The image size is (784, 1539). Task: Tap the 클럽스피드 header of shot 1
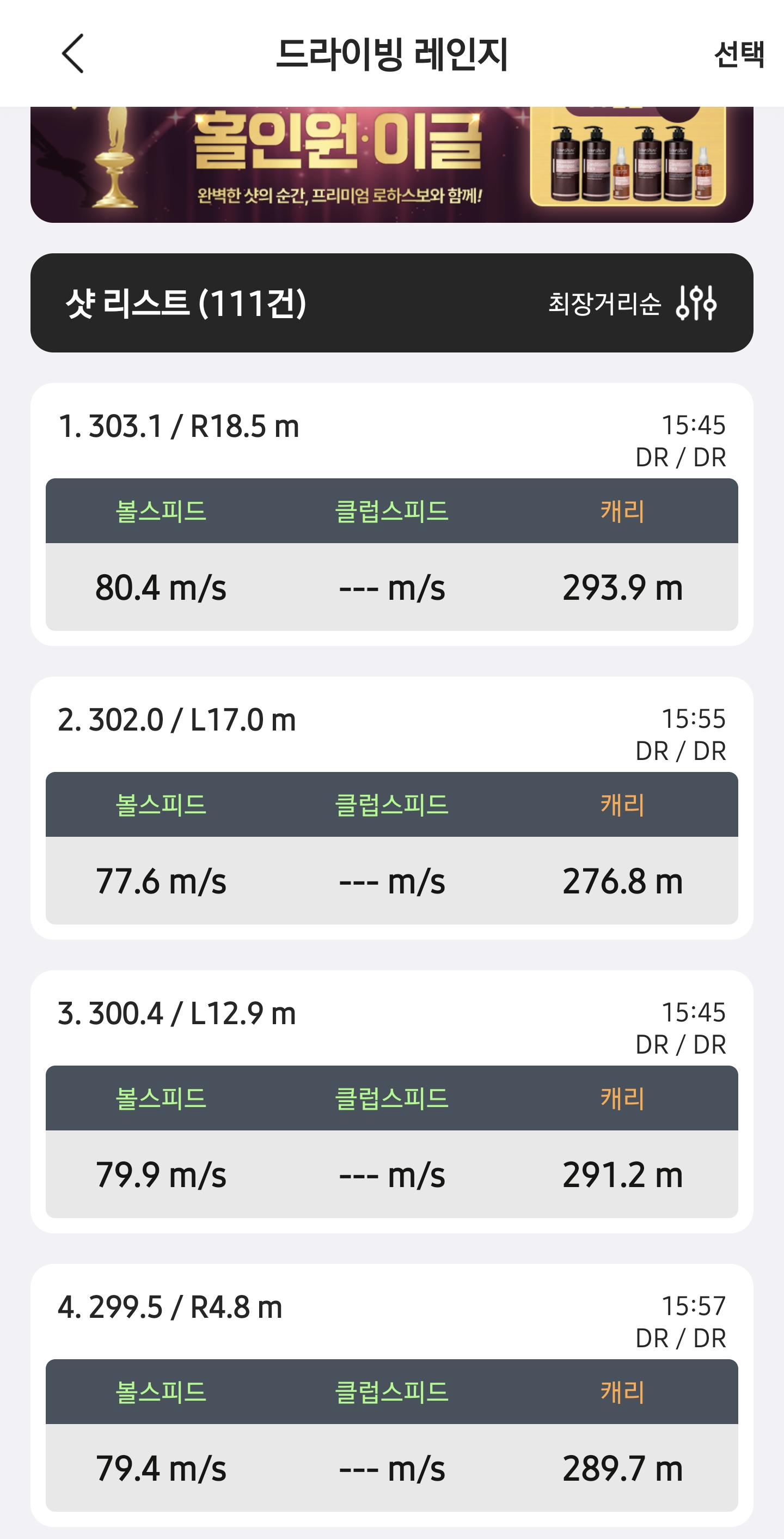click(391, 511)
